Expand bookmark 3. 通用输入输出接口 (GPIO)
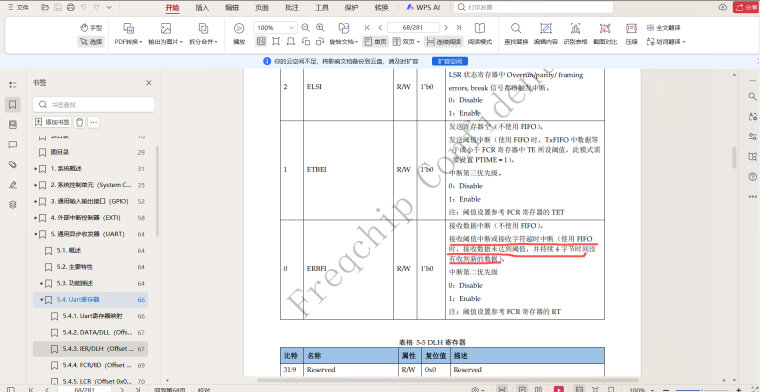 [x=36, y=201]
